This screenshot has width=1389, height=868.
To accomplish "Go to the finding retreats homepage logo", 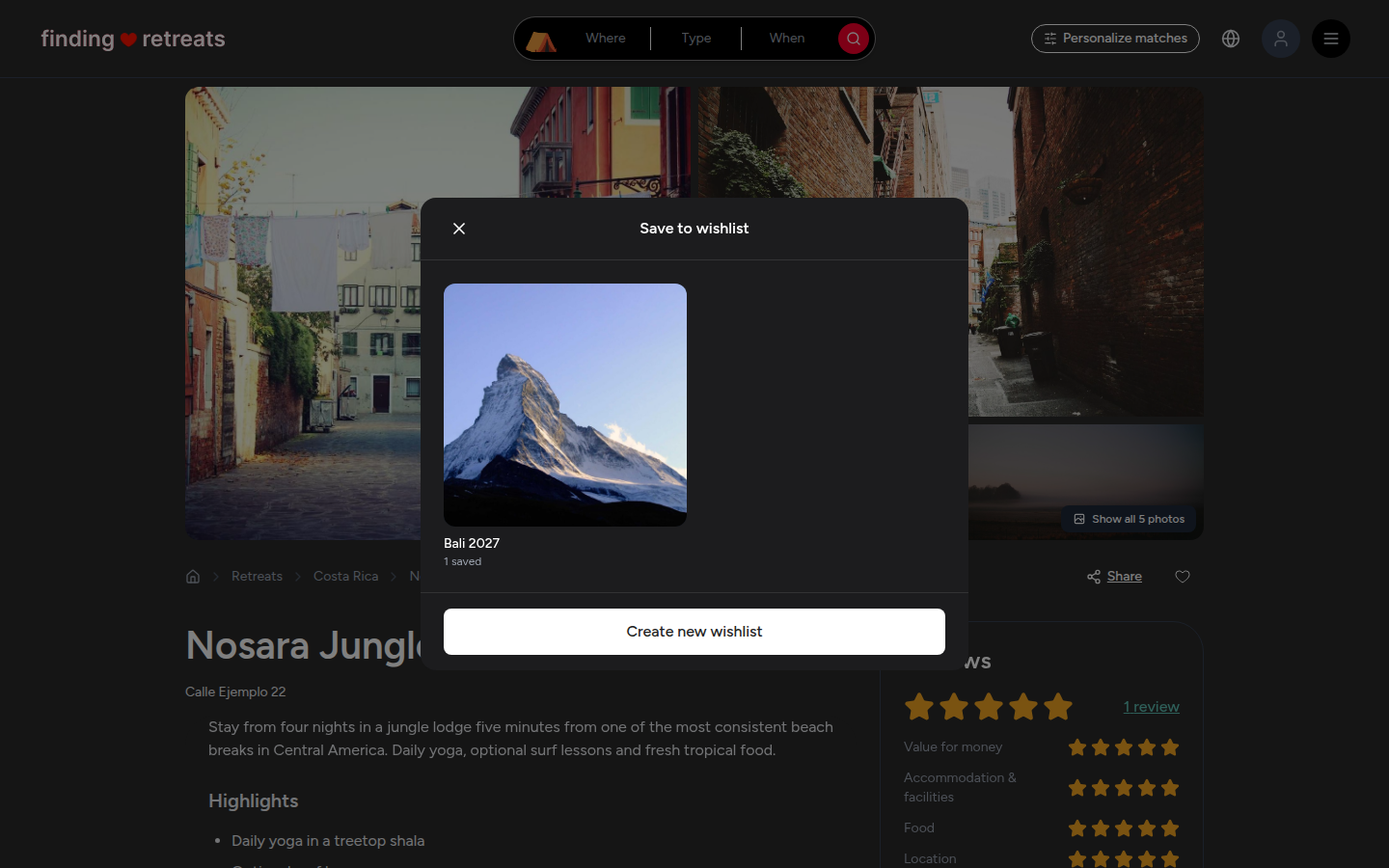I will pyautogui.click(x=133, y=39).
